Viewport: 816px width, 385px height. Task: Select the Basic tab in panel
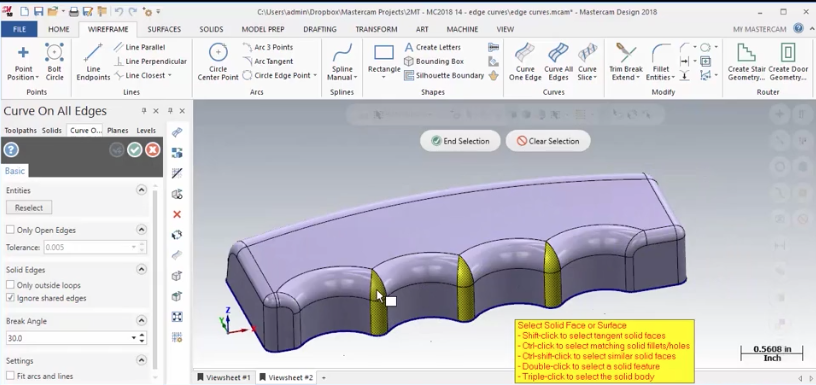click(x=15, y=171)
